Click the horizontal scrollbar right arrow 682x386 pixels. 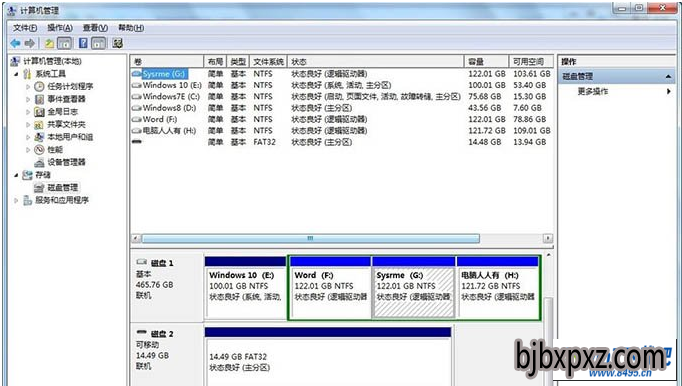tap(548, 238)
